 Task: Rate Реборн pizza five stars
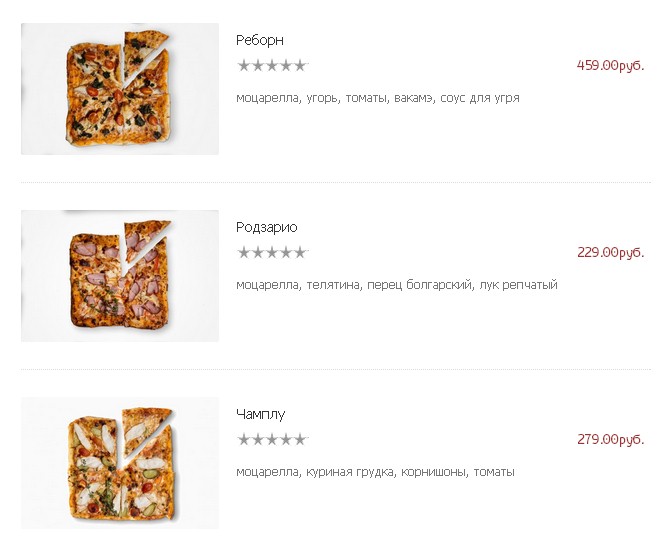pos(301,66)
